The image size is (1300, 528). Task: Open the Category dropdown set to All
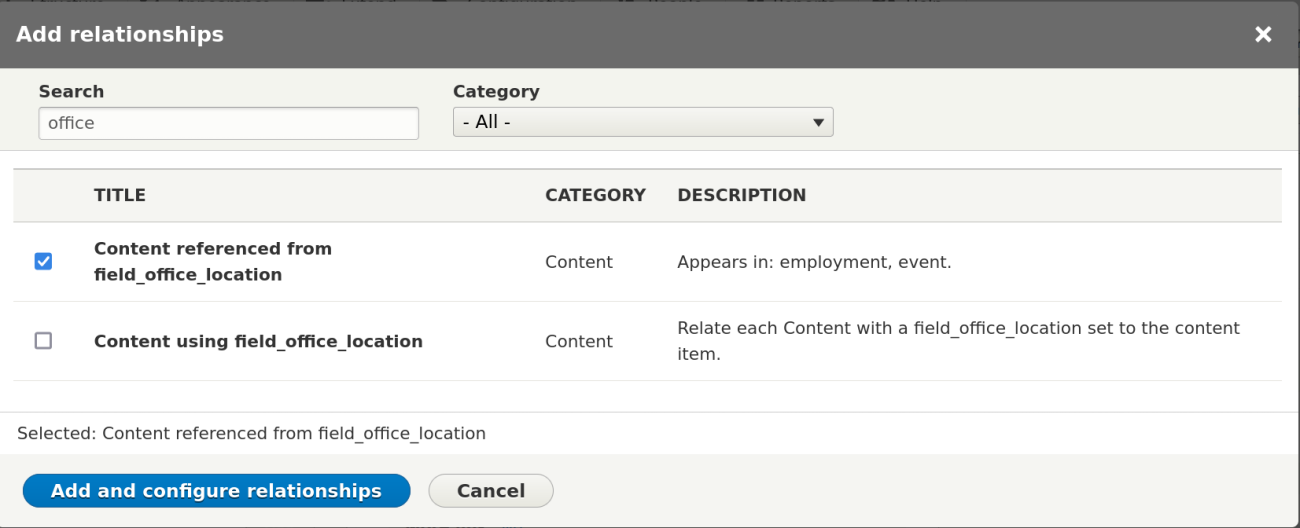tap(642, 123)
